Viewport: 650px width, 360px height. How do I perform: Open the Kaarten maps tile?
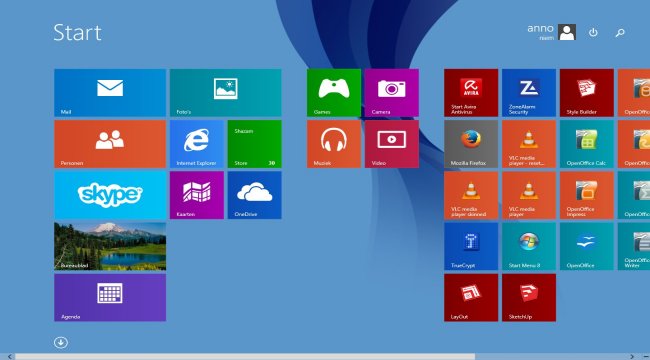(196, 195)
